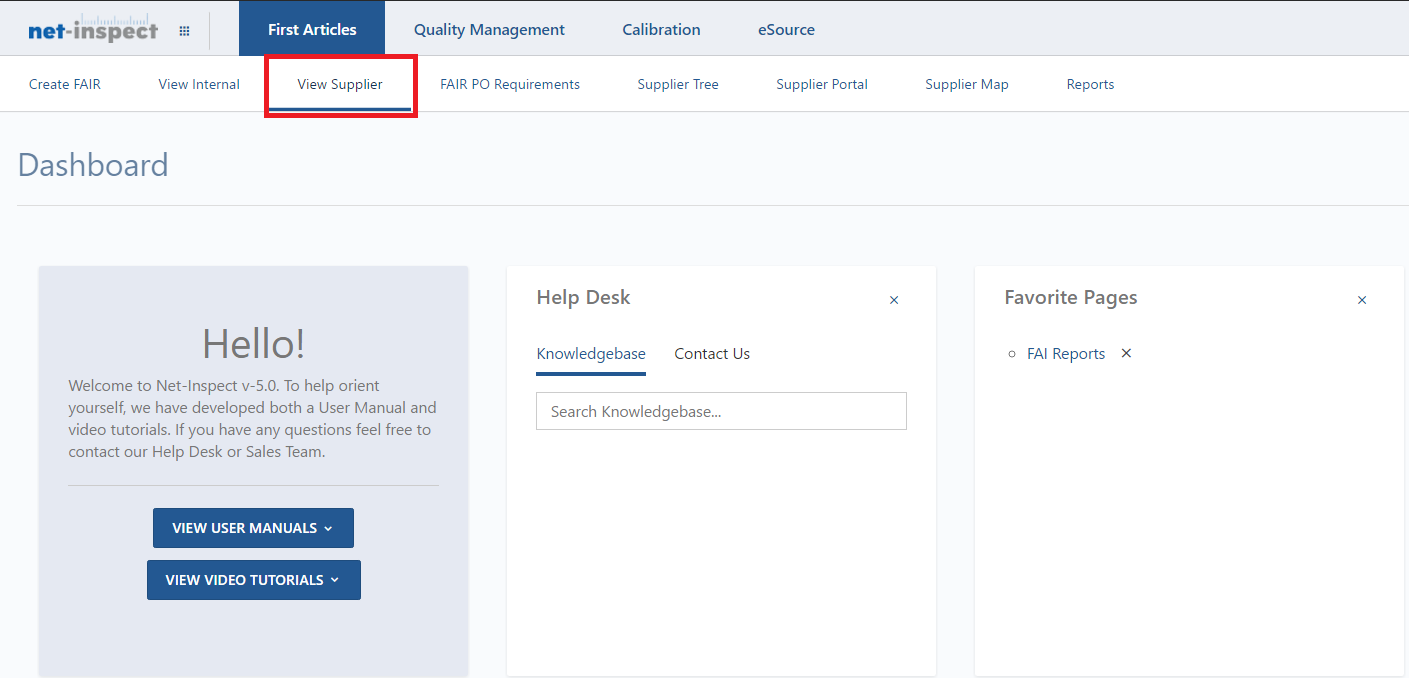Open the View Internal page
The image size is (1409, 678).
click(199, 84)
